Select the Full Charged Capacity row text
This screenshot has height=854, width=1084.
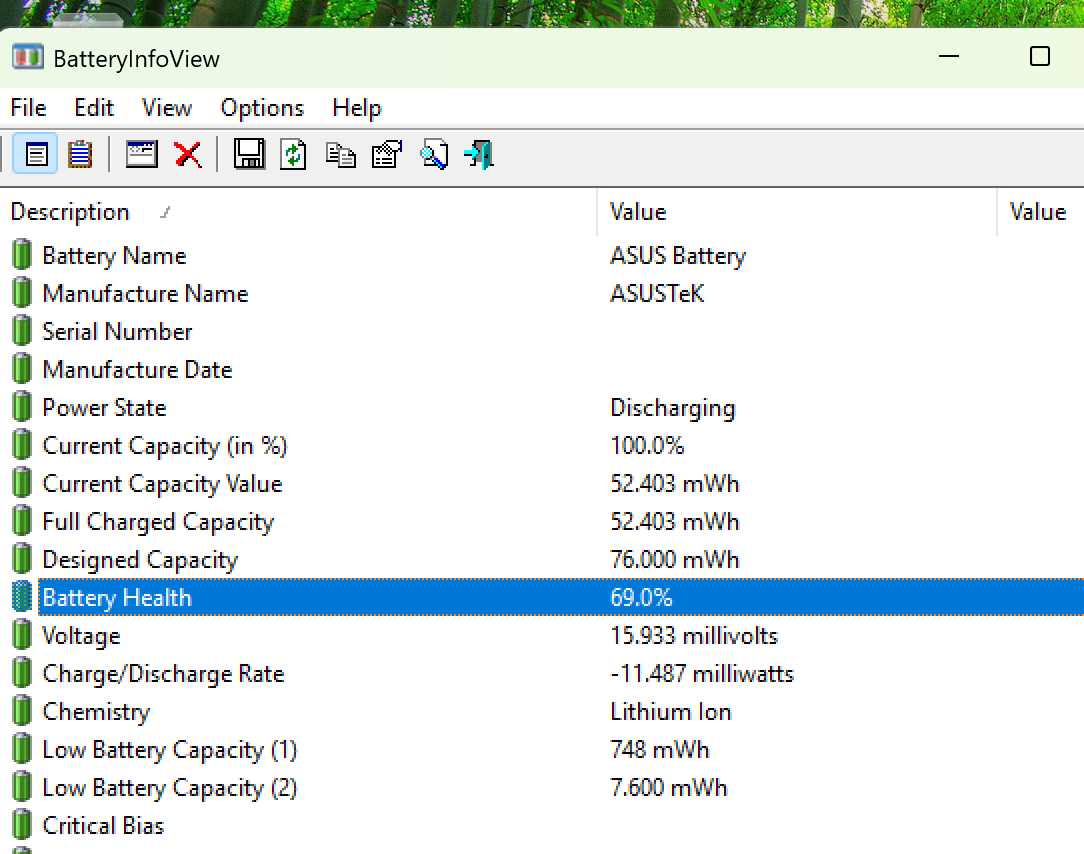click(158, 522)
